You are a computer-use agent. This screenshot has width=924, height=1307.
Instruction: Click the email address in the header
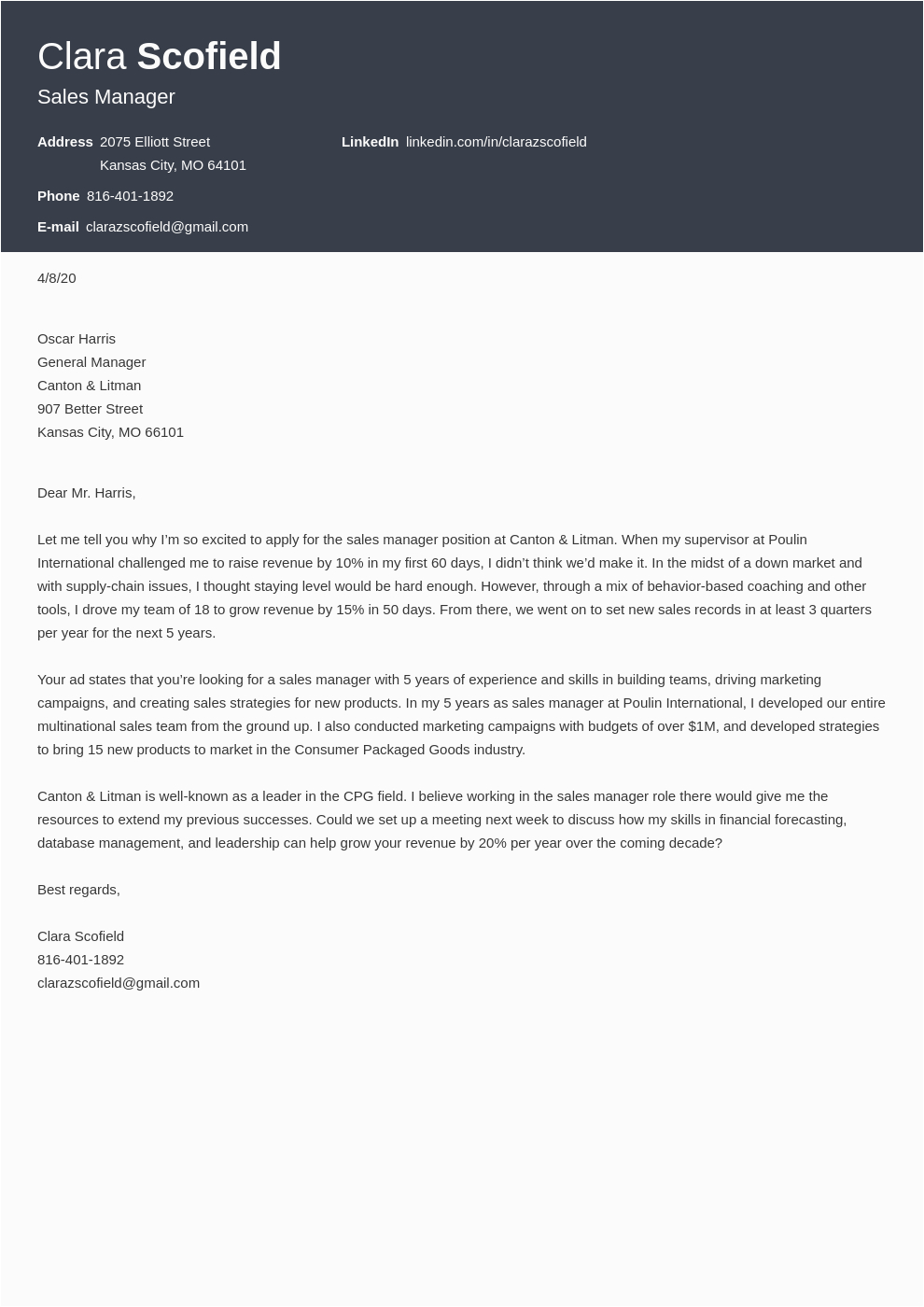167,227
